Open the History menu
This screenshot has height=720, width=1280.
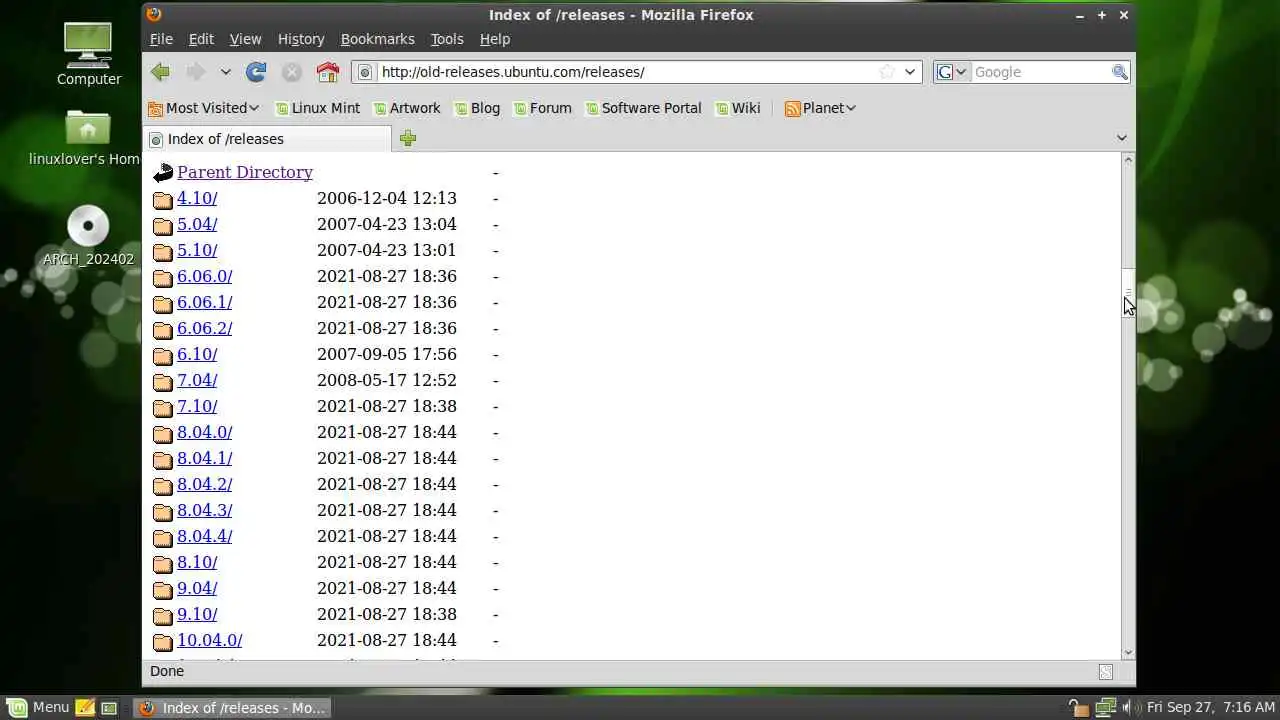coord(301,39)
